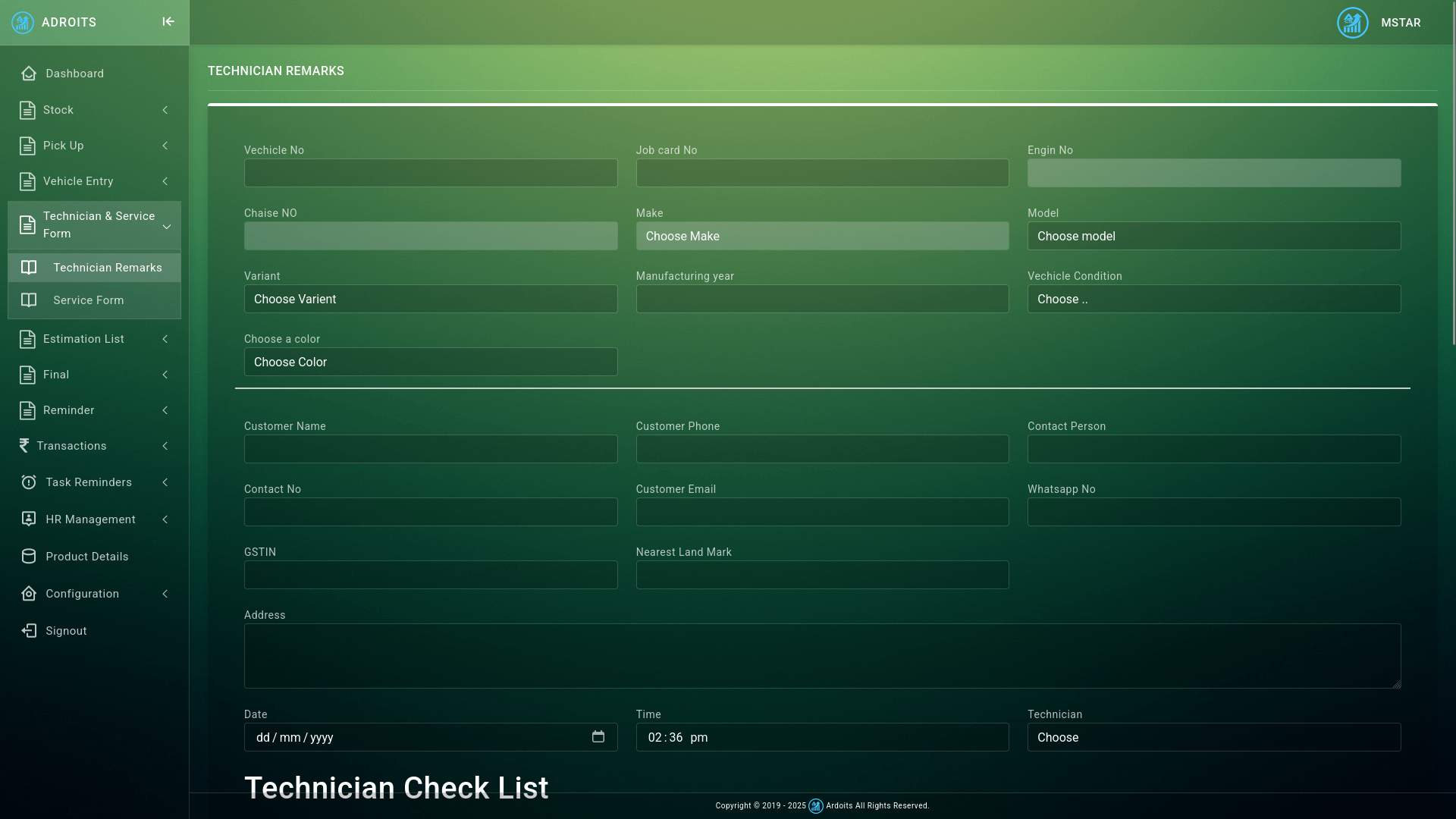
Task: Click the MSTAR profile avatar
Action: pyautogui.click(x=1352, y=23)
